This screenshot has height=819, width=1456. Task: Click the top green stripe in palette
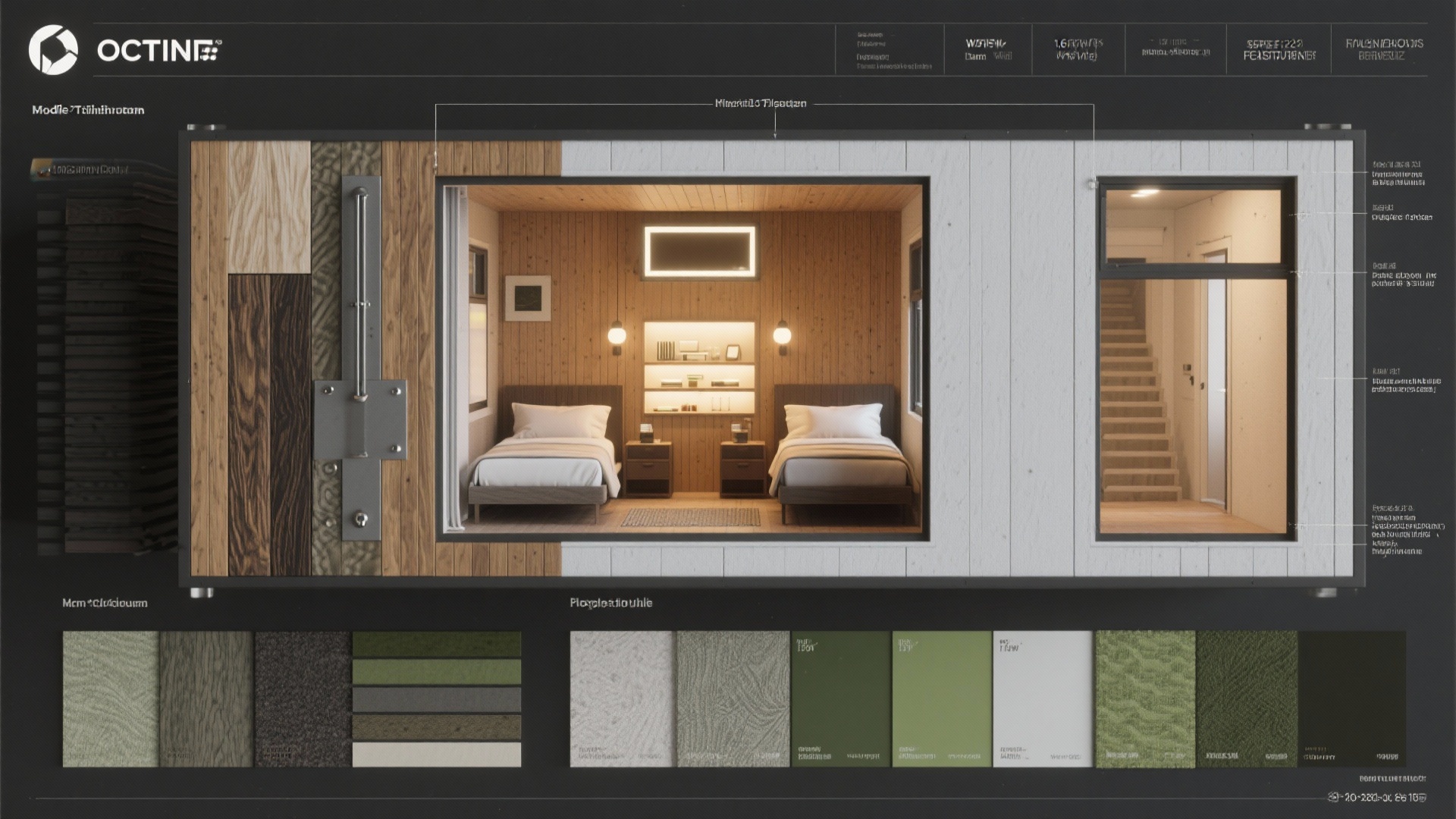(437, 644)
